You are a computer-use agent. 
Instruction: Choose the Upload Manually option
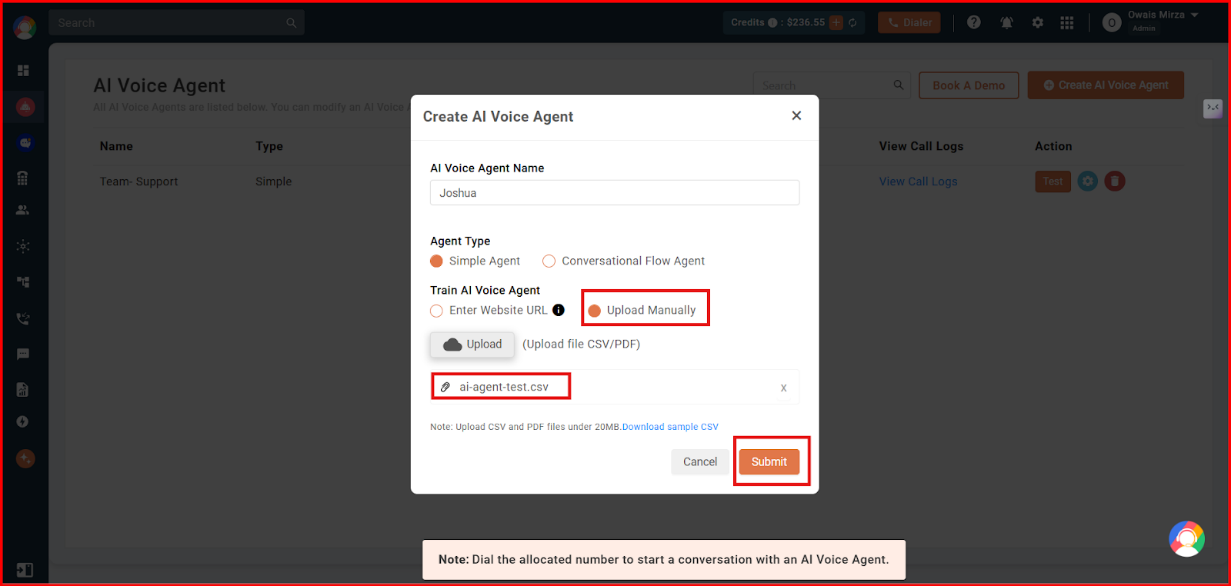pos(594,310)
